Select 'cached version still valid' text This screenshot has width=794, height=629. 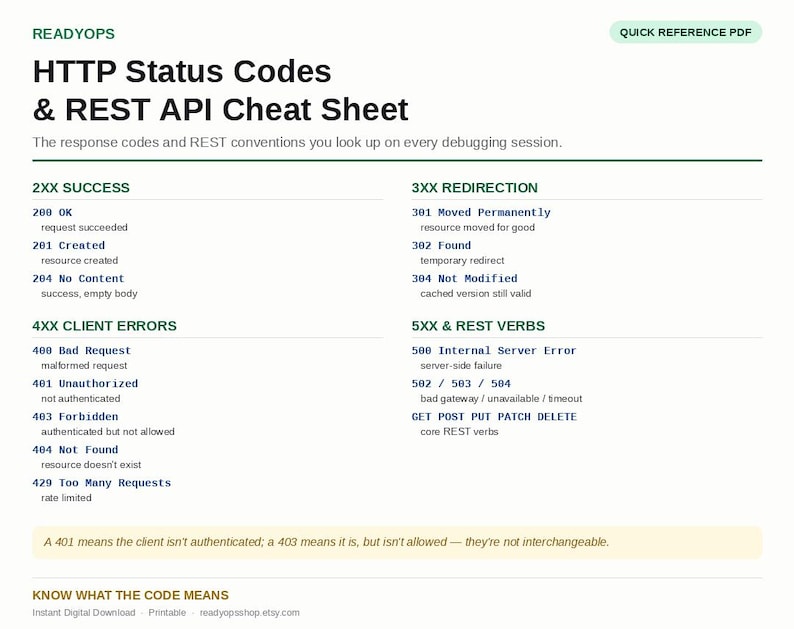475,293
